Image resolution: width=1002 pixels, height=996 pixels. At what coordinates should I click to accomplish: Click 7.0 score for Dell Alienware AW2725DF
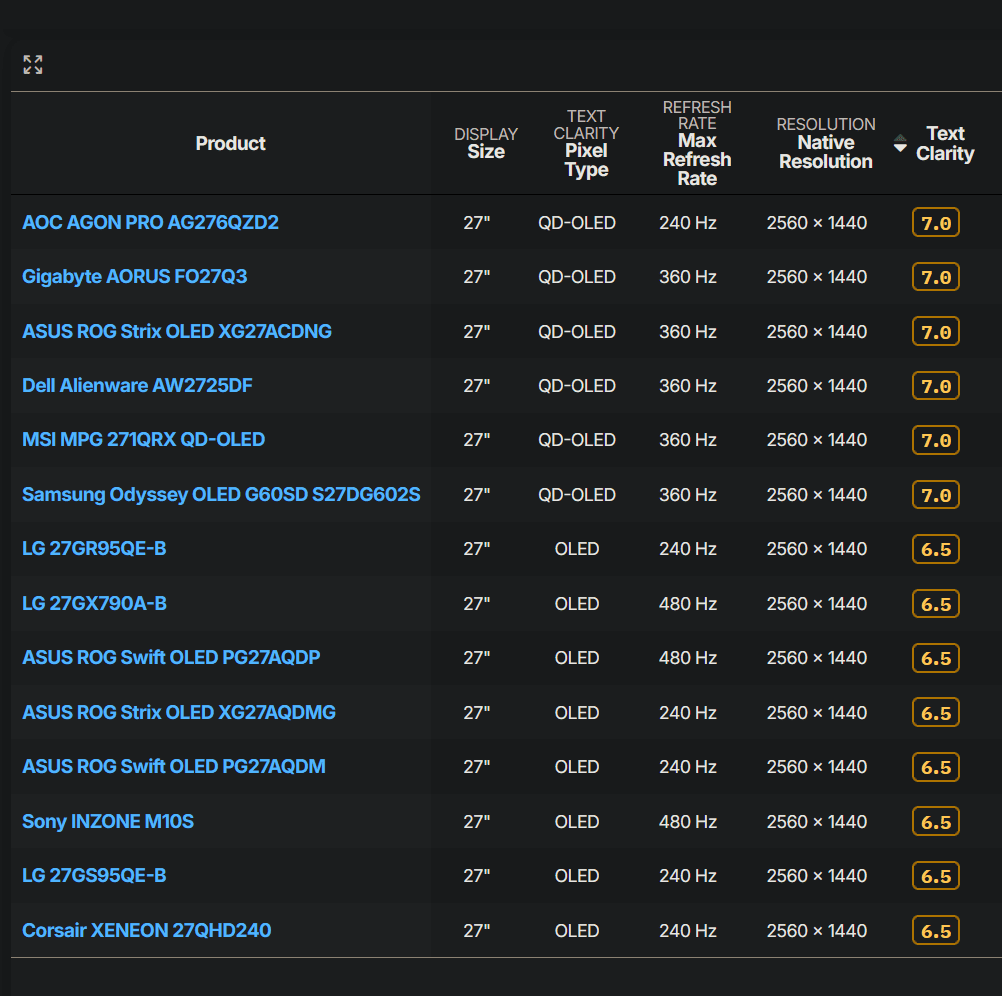pyautogui.click(x=936, y=386)
